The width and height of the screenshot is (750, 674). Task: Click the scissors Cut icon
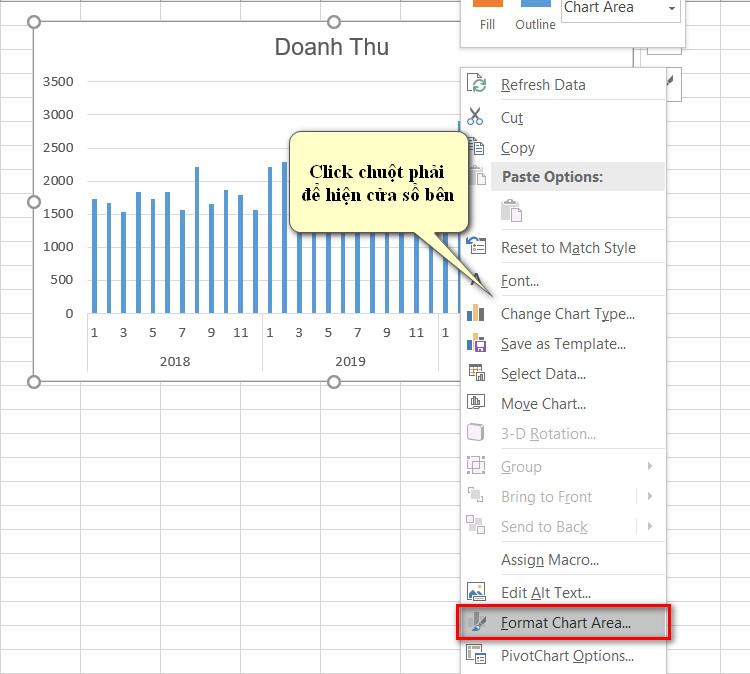475,116
